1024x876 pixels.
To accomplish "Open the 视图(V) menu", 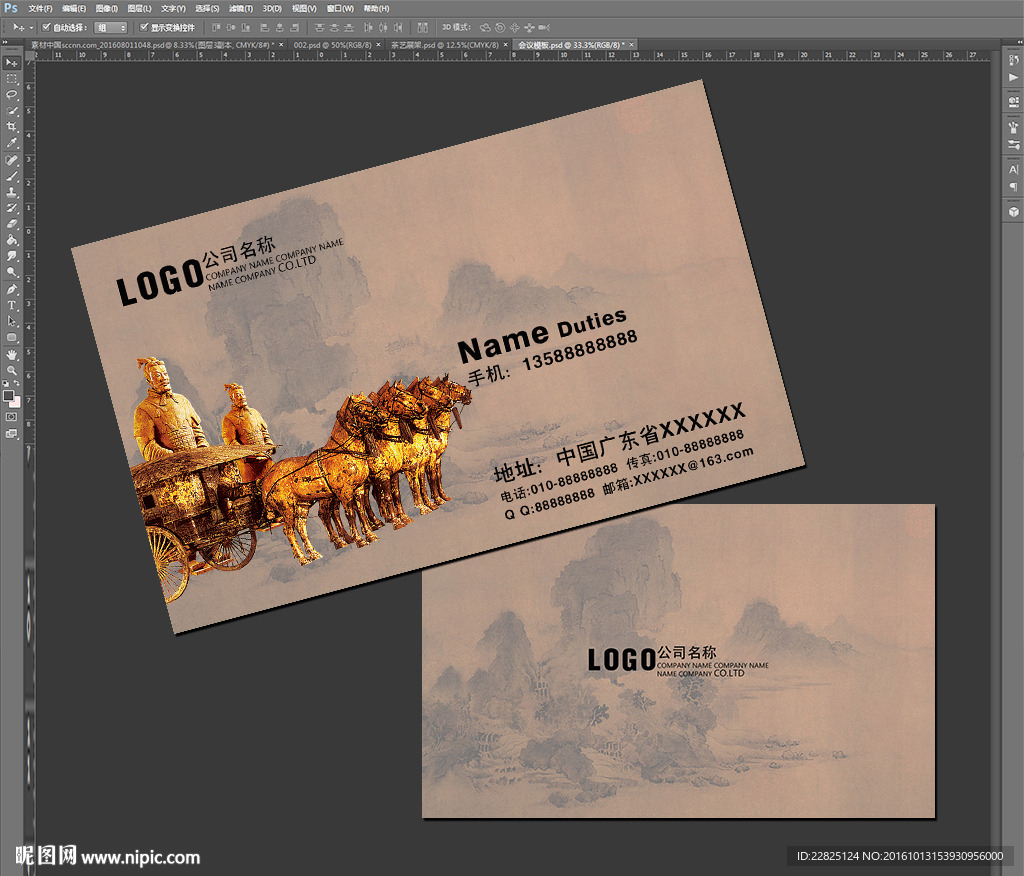I will point(304,8).
